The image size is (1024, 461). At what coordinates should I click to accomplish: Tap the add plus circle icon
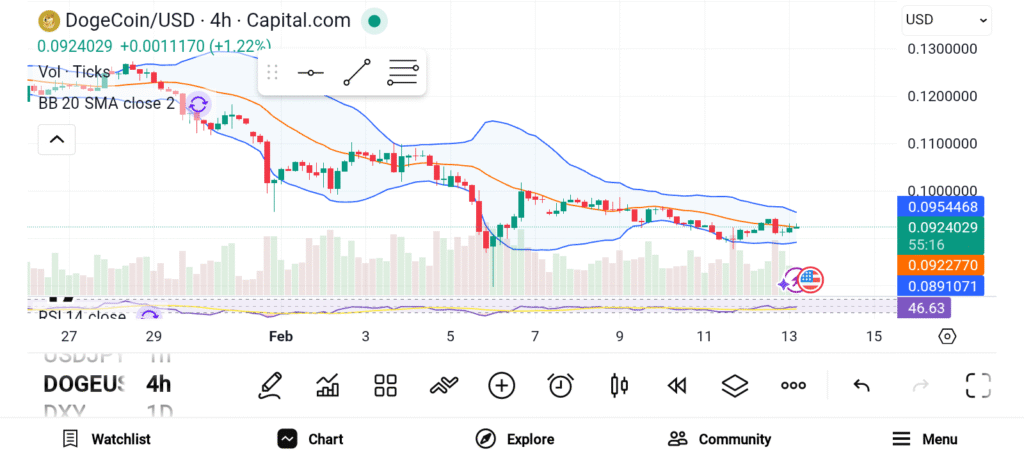click(x=501, y=385)
